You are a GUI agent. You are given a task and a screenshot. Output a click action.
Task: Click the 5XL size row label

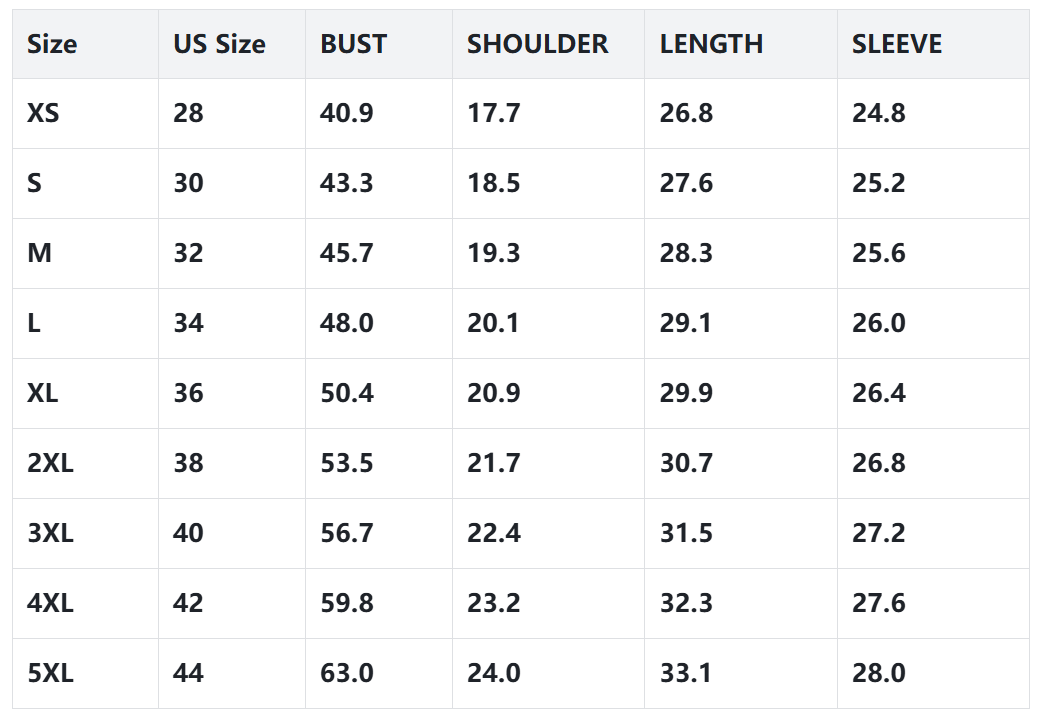pyautogui.click(x=50, y=673)
